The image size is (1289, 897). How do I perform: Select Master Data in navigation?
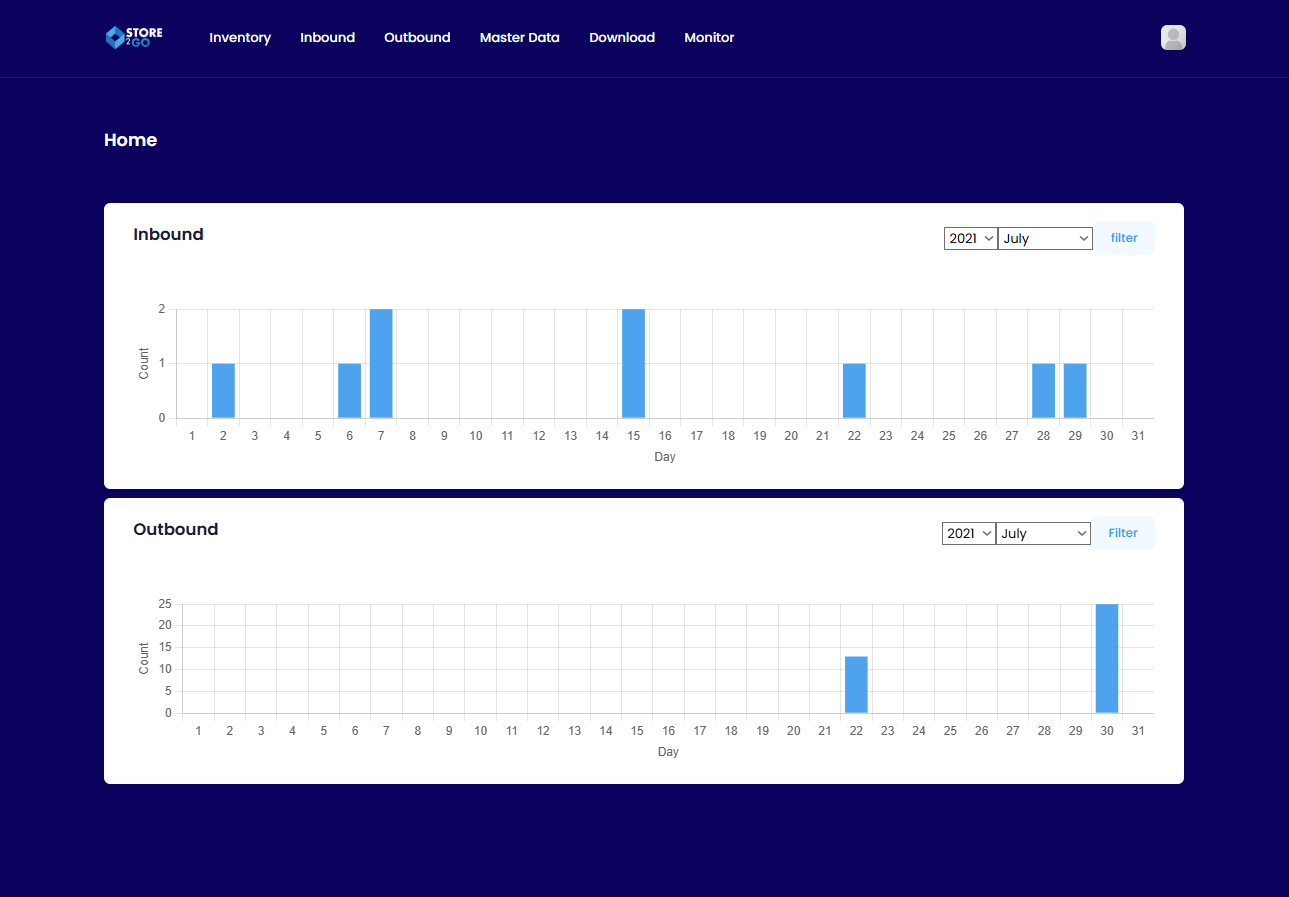point(519,38)
